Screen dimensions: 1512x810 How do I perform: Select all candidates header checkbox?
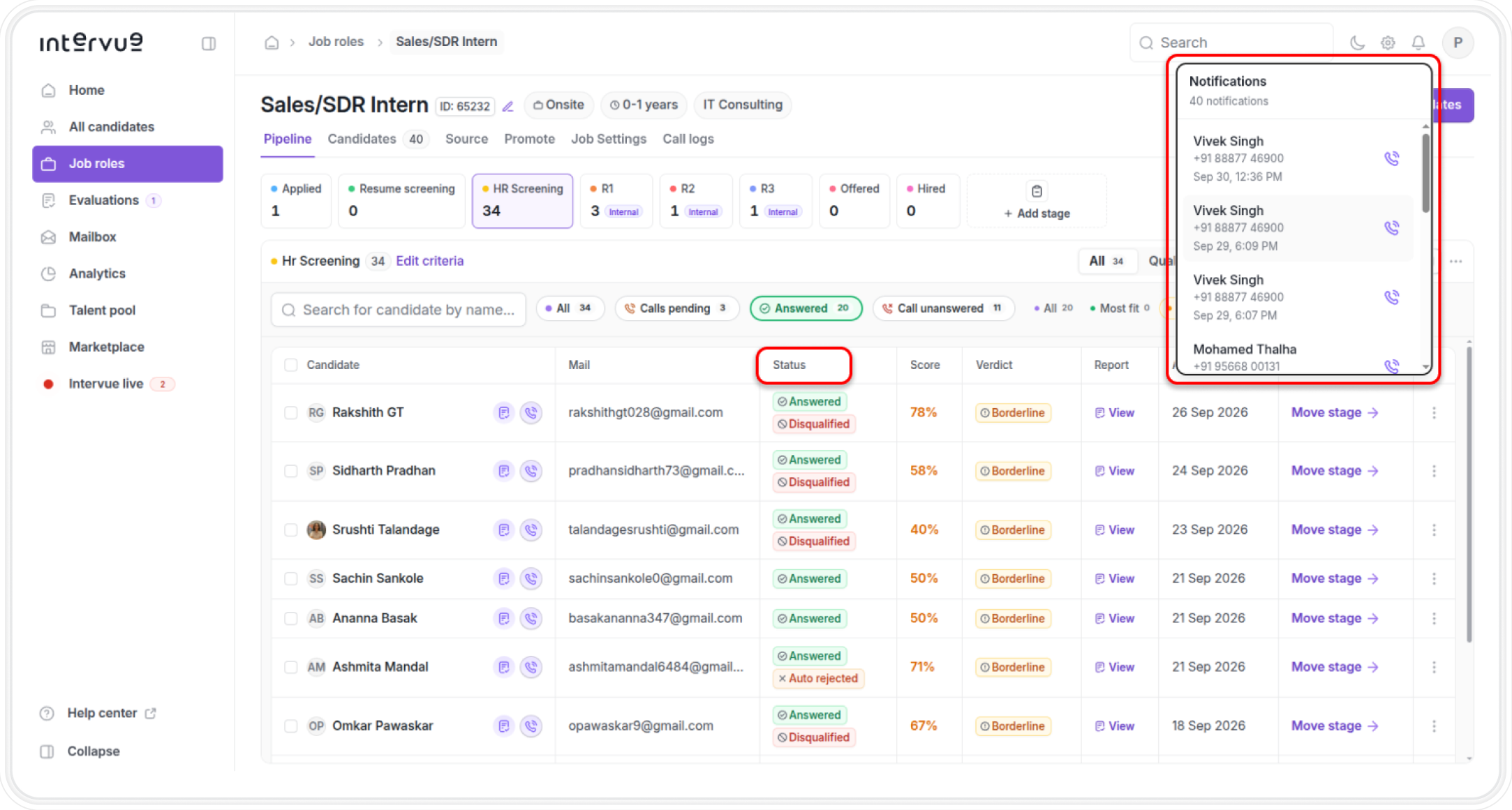point(291,365)
